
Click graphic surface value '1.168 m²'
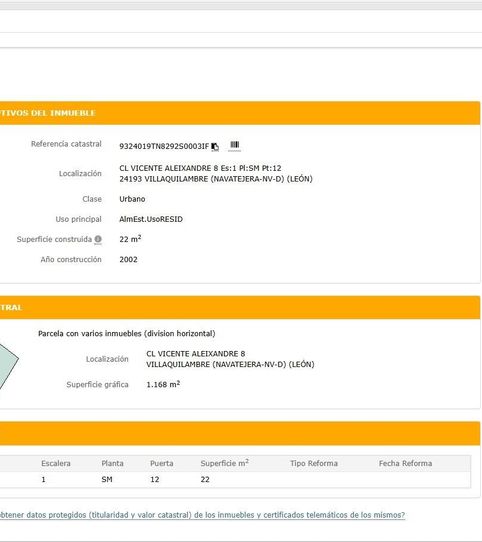tap(163, 384)
